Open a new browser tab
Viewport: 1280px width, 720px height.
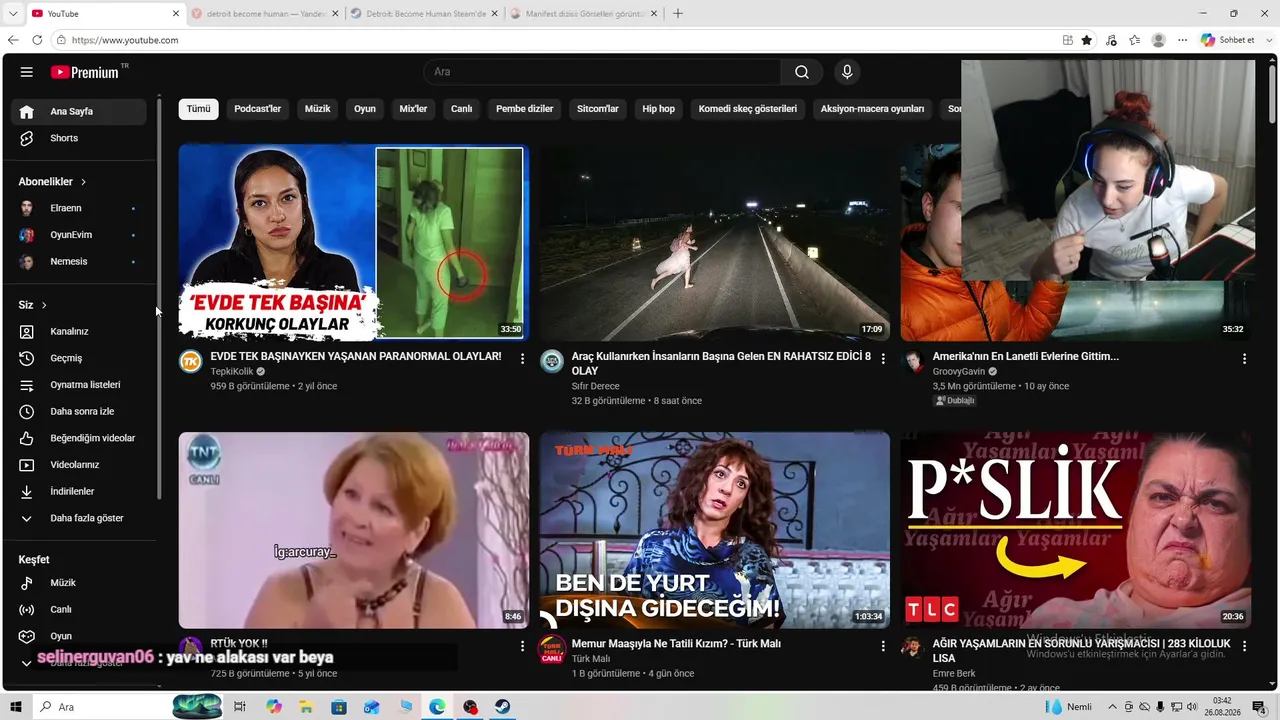coord(678,14)
